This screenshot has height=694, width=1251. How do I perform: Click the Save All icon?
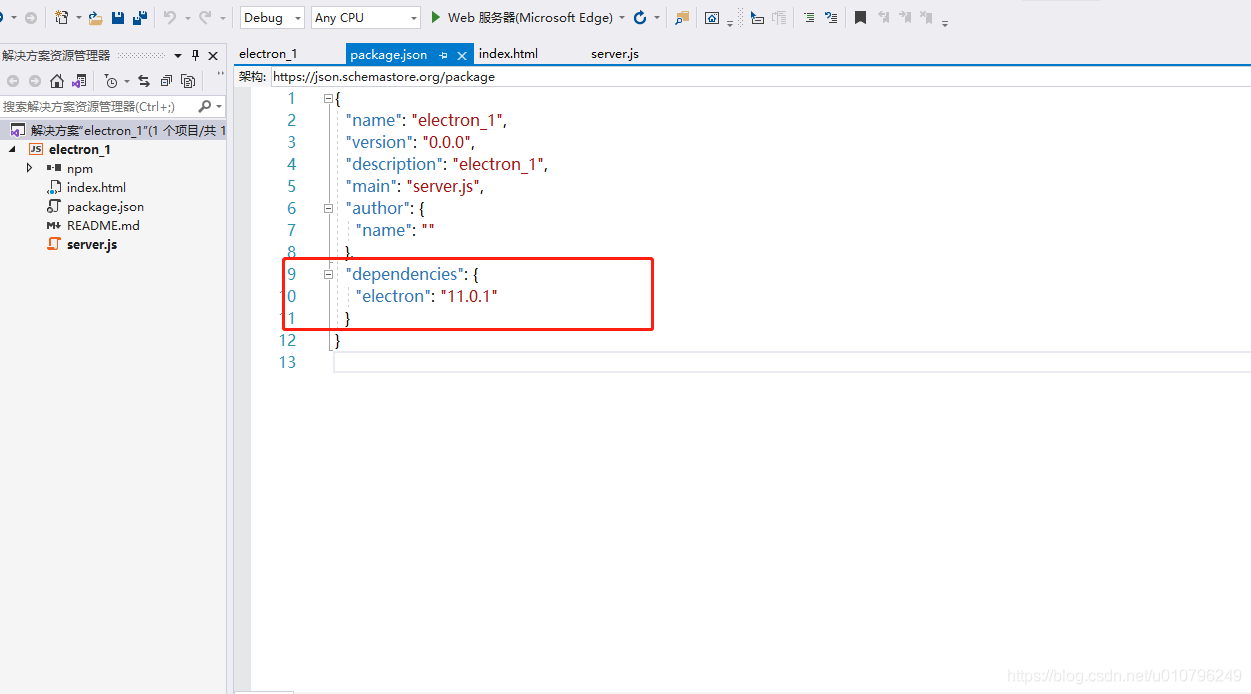coord(140,17)
